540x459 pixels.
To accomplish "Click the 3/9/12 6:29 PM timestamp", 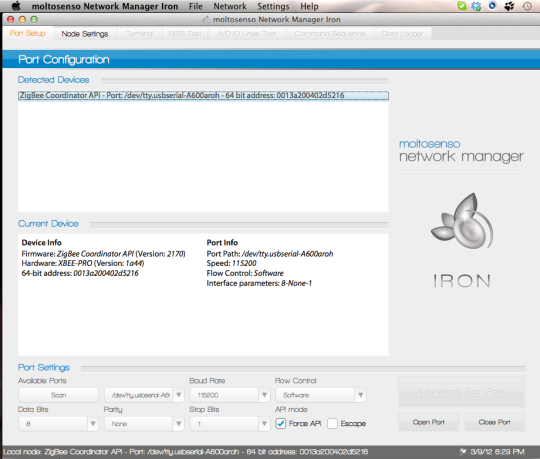I will 498,451.
